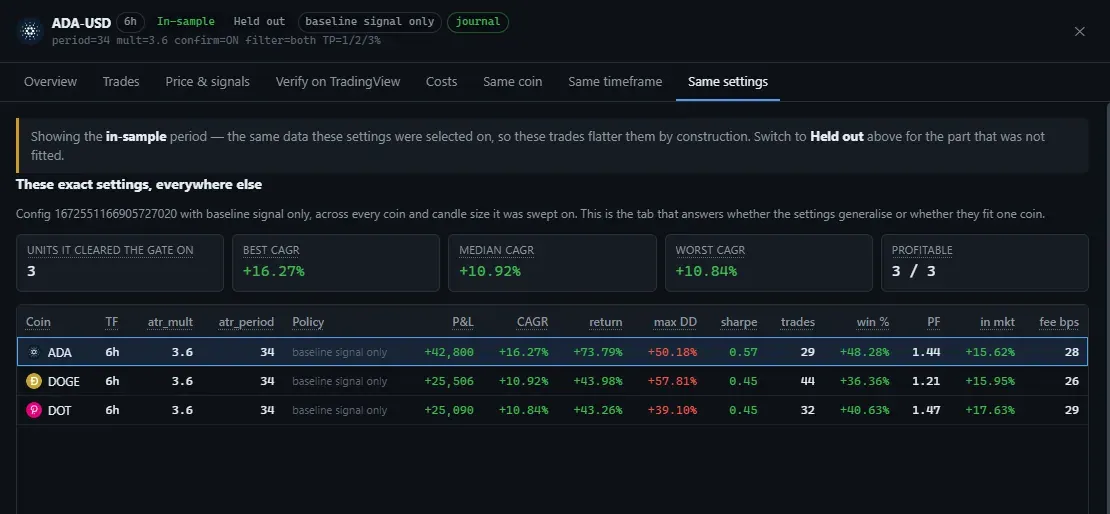The height and width of the screenshot is (514, 1110).
Task: Sort by P&L column header
Action: [x=463, y=322]
